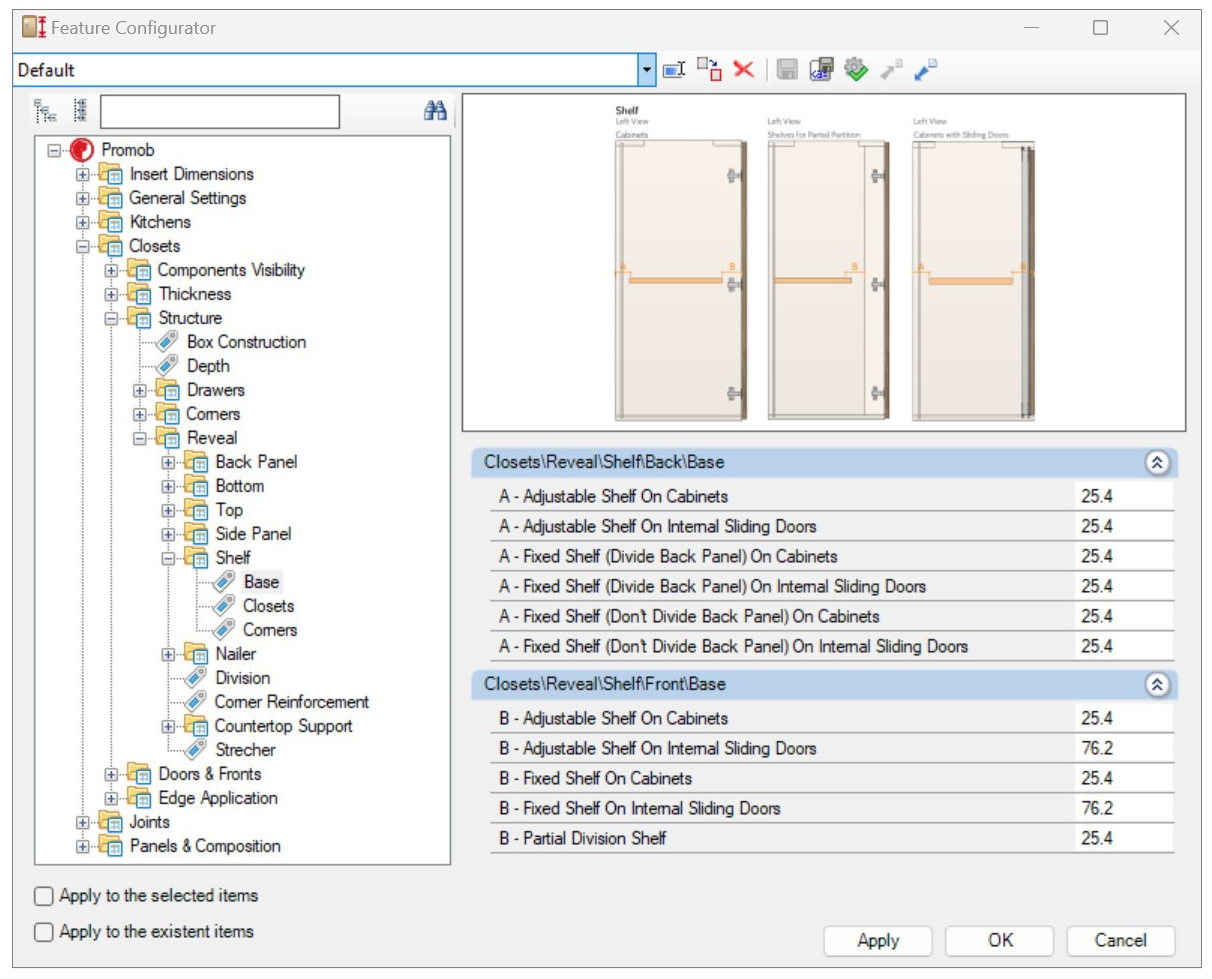Click the collapse all tree icon
The height and width of the screenshot is (979, 1212).
click(x=81, y=111)
